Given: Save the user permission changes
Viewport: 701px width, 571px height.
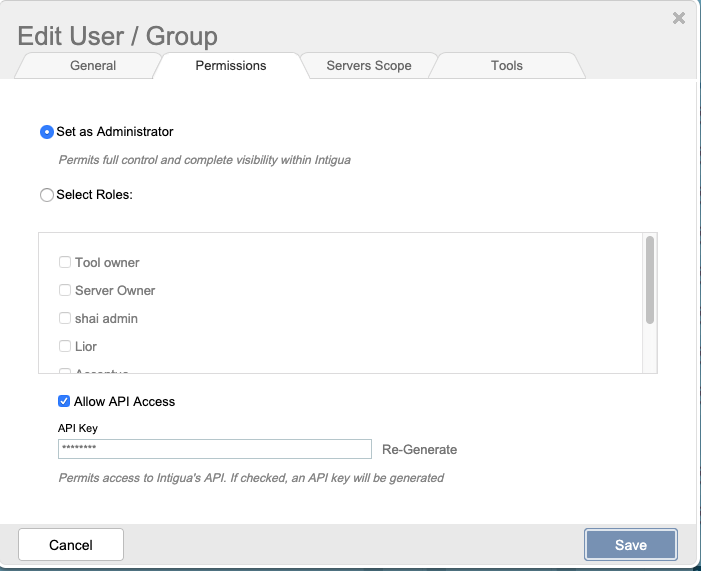Looking at the screenshot, I should [x=631, y=545].
